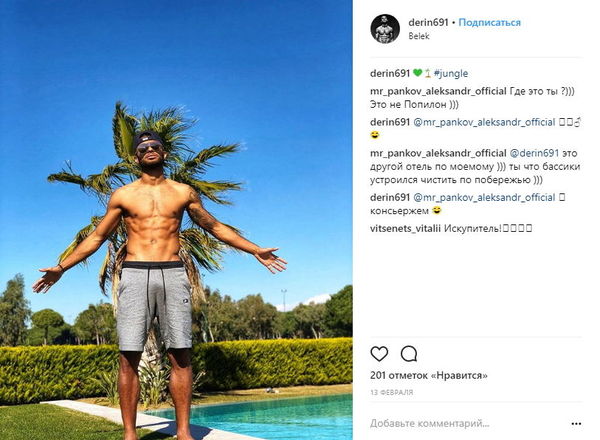Open derin691 username in the caption
This screenshot has height=440, width=600.
[x=390, y=73]
